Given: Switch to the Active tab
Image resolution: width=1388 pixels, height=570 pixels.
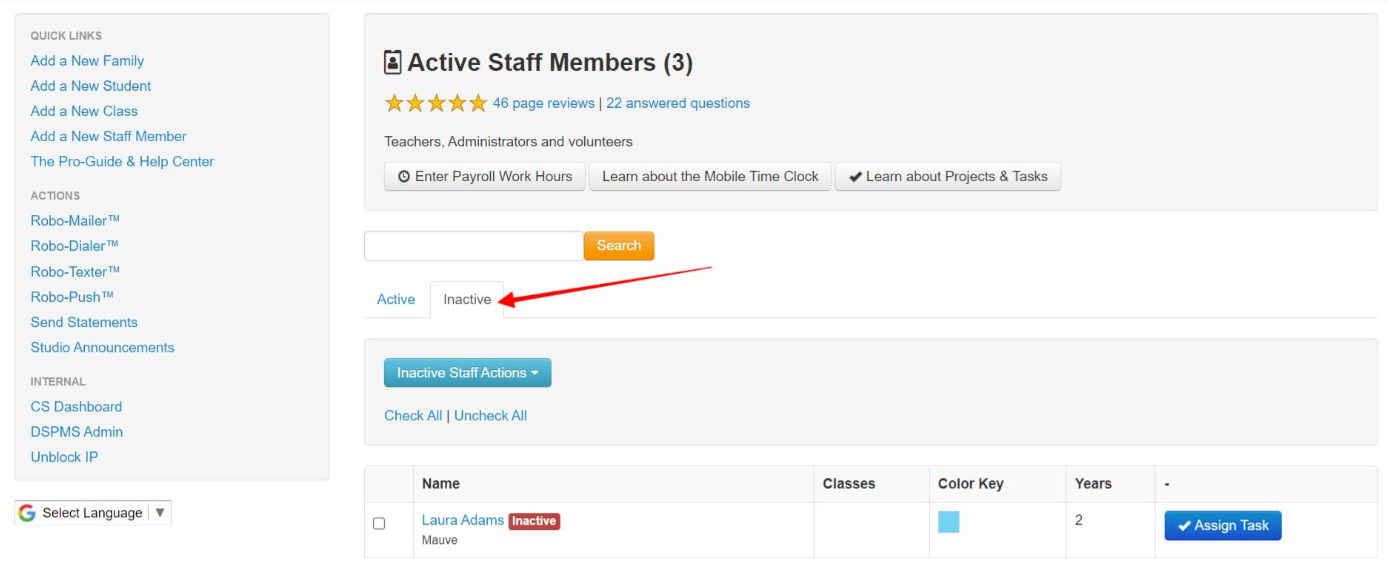Looking at the screenshot, I should (396, 299).
